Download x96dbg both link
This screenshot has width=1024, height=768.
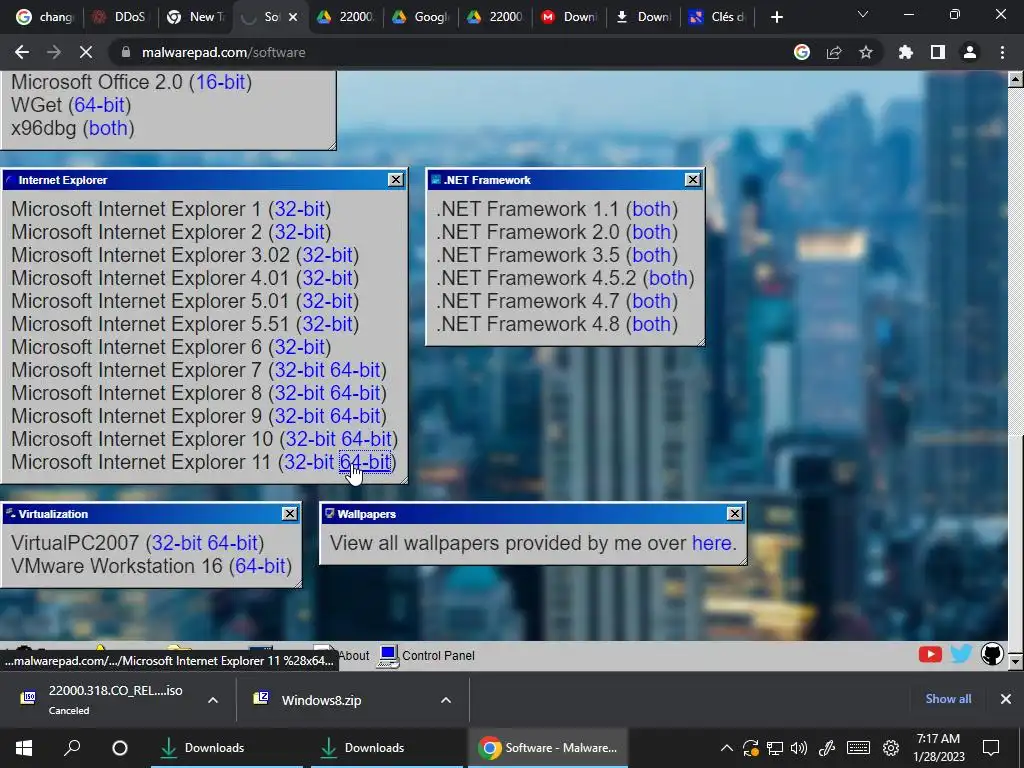(x=108, y=128)
